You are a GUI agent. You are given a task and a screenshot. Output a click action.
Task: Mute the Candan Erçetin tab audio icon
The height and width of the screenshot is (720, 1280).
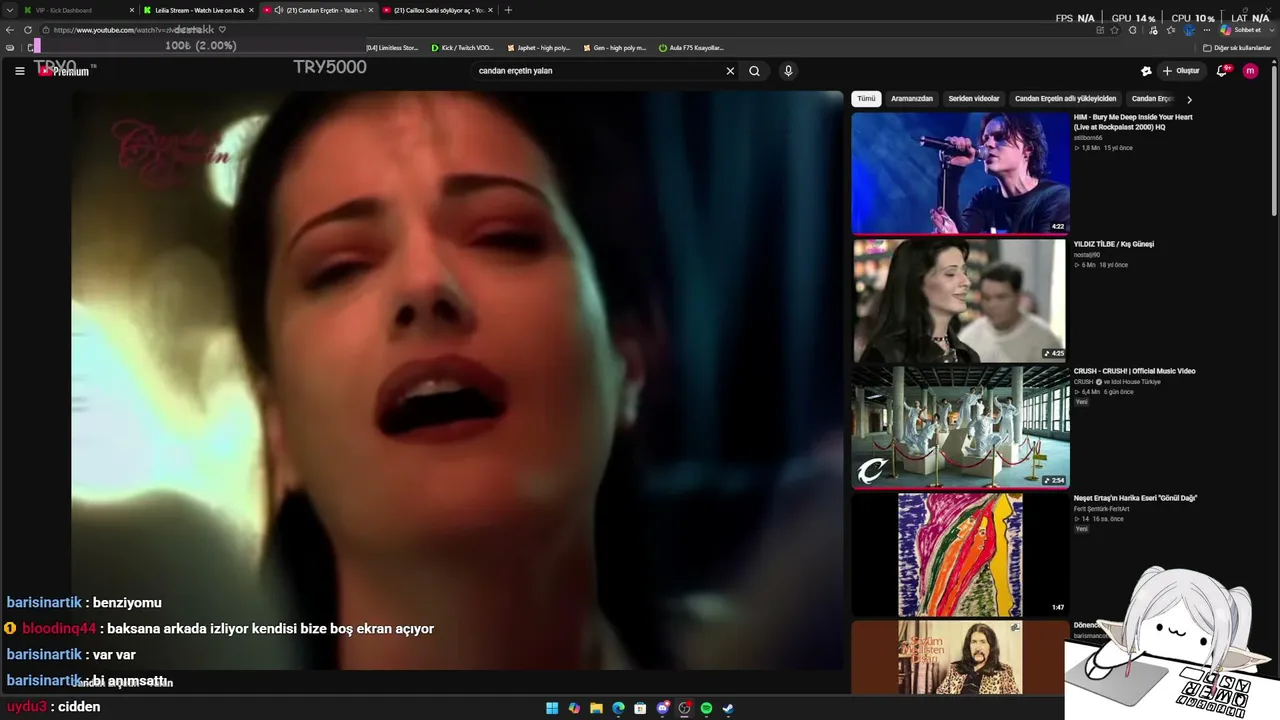279,10
